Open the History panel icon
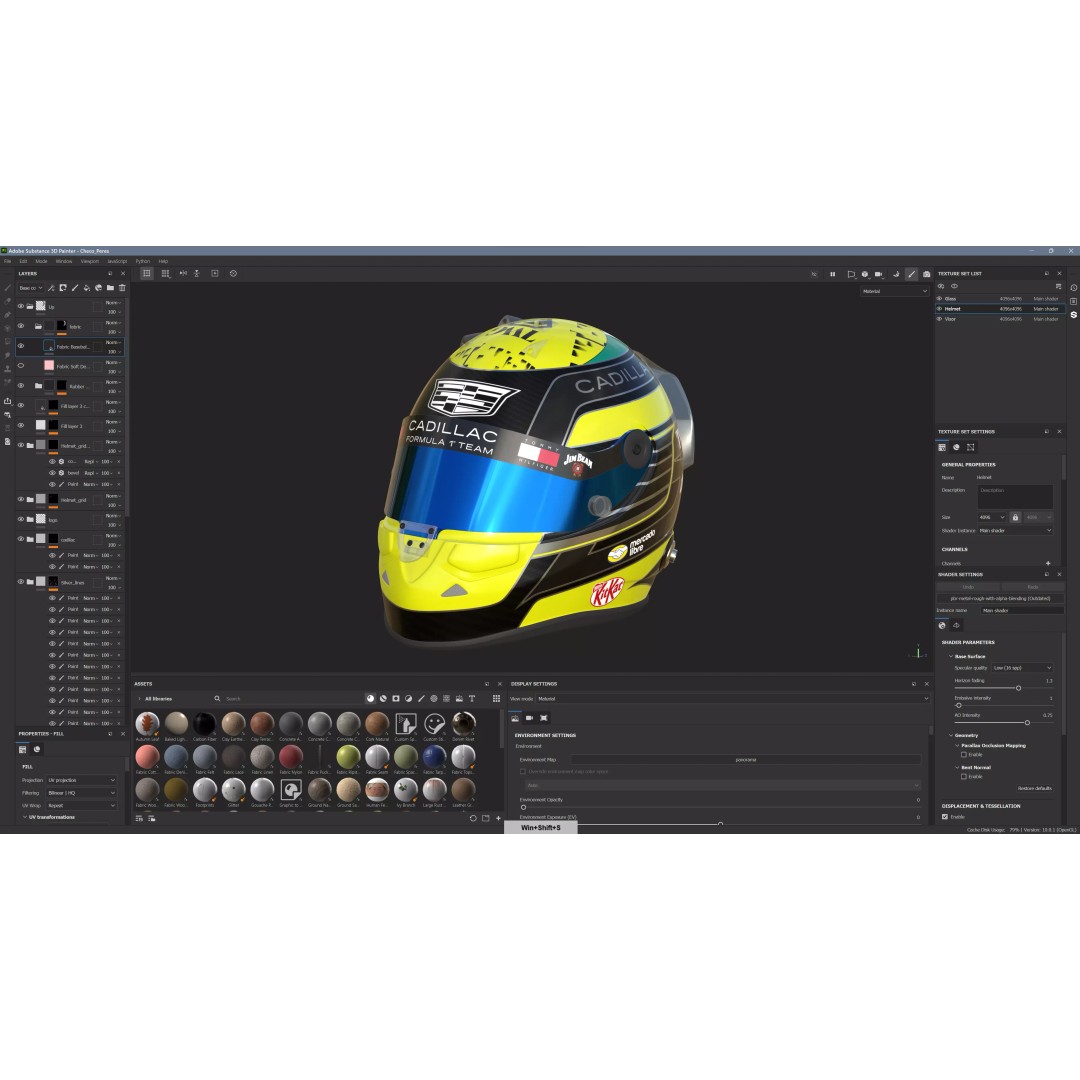 point(1074,288)
